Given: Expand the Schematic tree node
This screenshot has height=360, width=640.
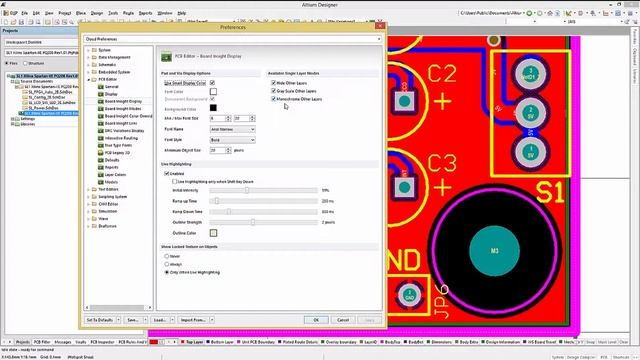Looking at the screenshot, I should coord(88,65).
